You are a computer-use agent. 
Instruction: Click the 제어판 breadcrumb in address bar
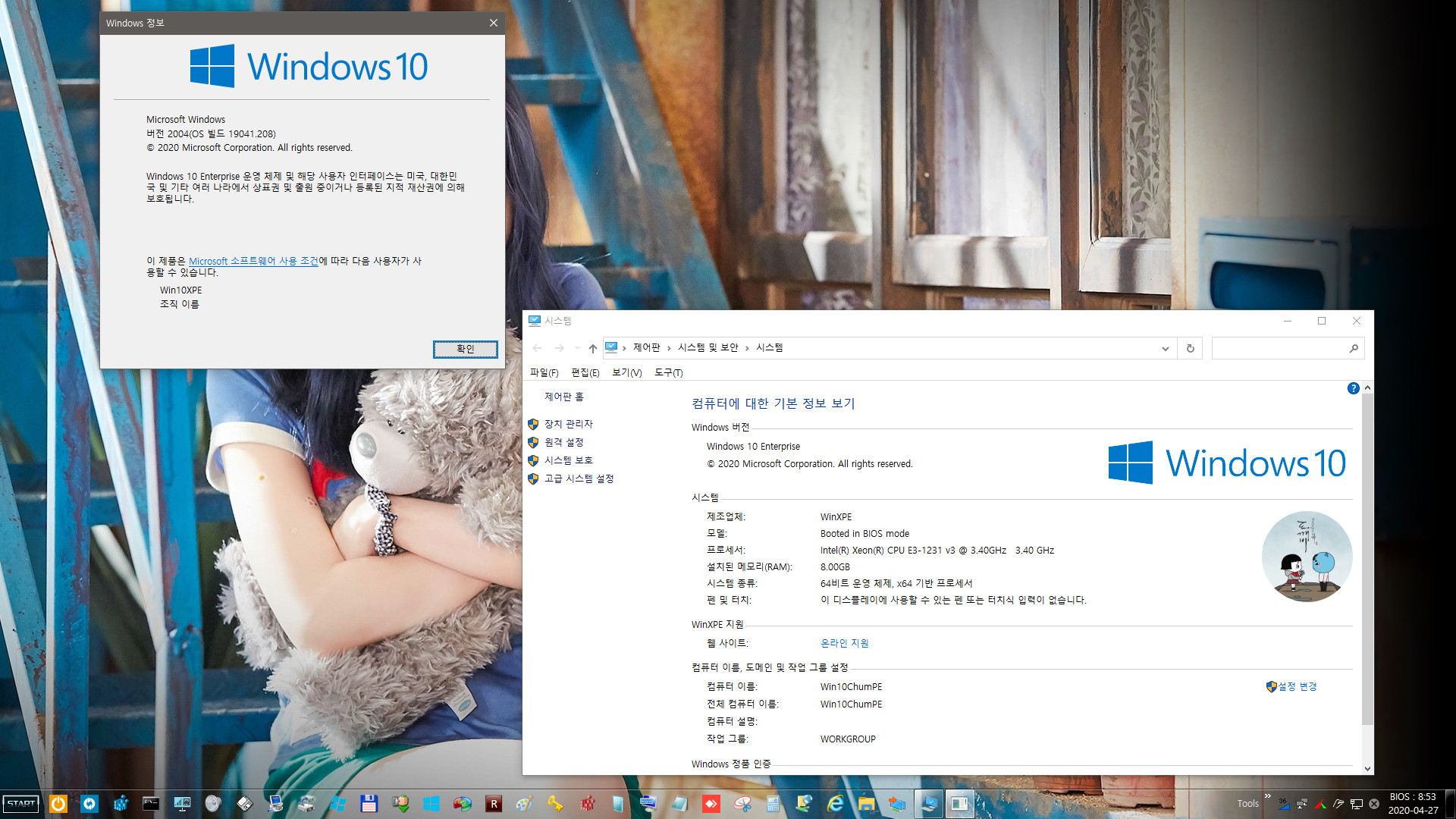pos(646,347)
